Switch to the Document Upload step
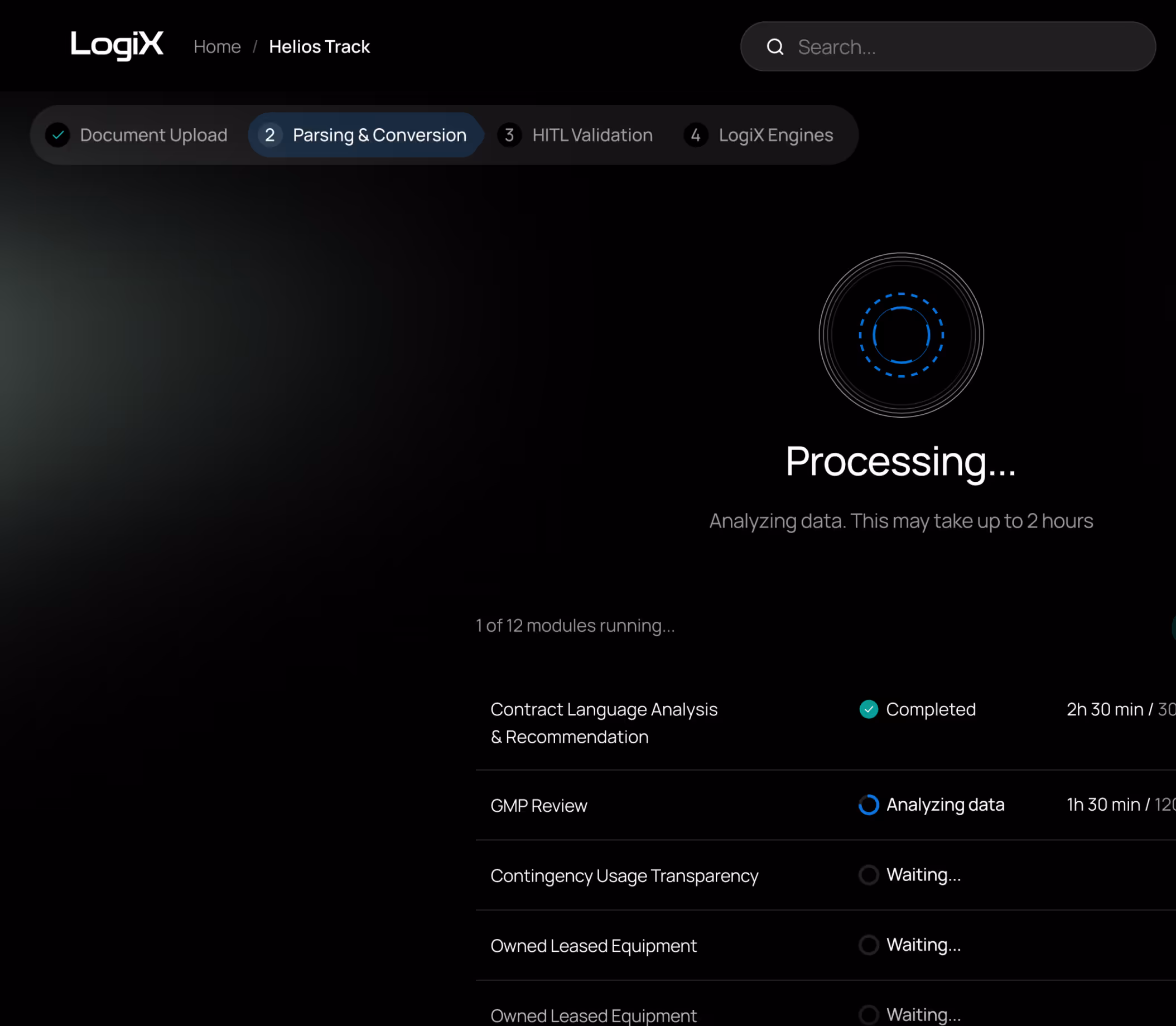Screen dimensions: 1176x1026 point(153,135)
